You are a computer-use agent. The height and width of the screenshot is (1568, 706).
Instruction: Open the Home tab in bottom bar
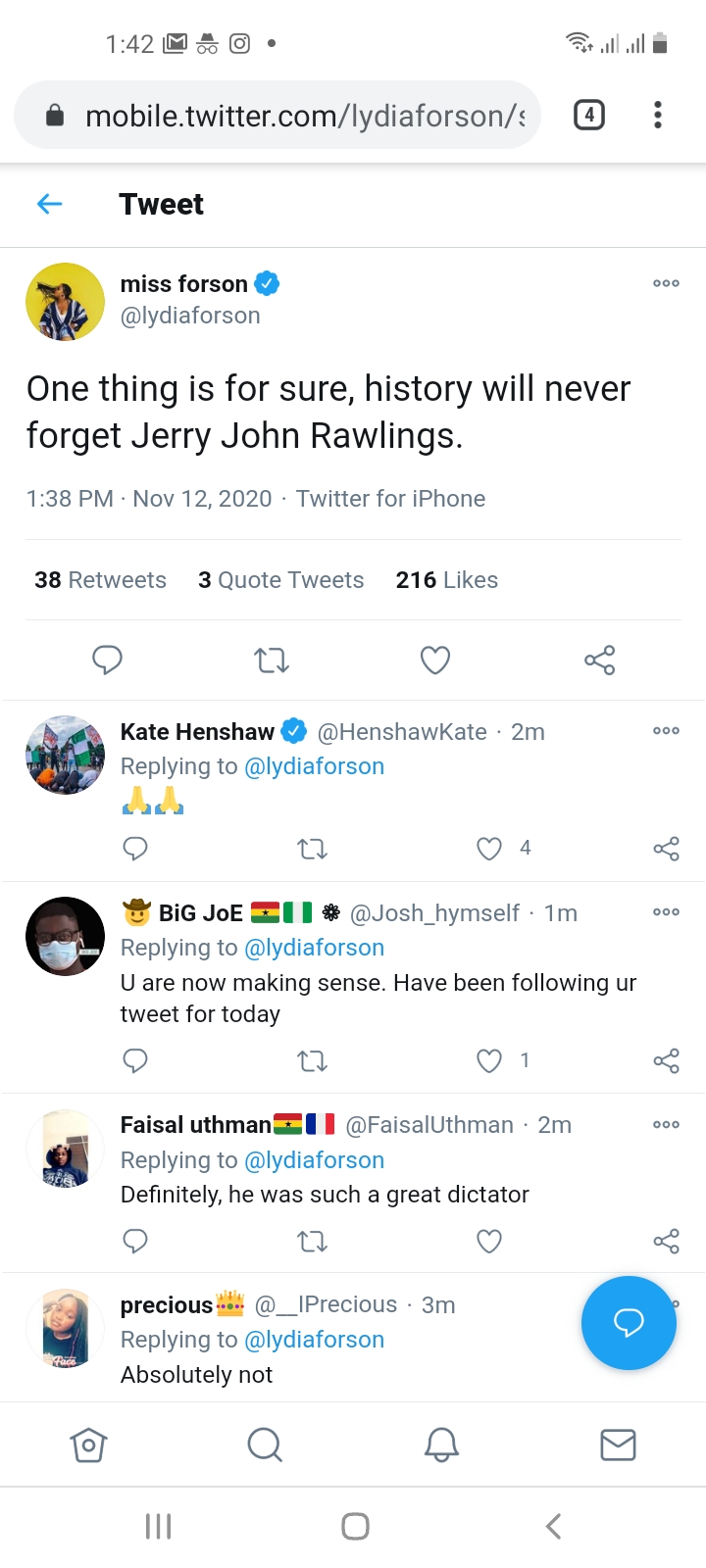[88, 1445]
